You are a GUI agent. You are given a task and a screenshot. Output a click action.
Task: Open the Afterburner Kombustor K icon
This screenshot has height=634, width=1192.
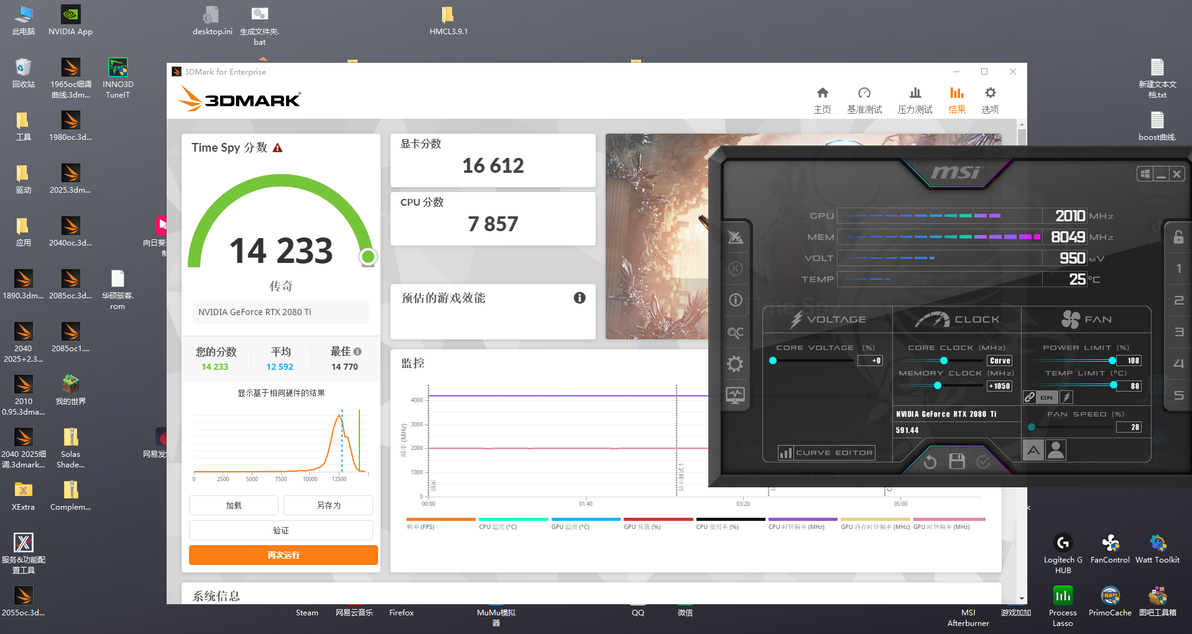pos(734,268)
